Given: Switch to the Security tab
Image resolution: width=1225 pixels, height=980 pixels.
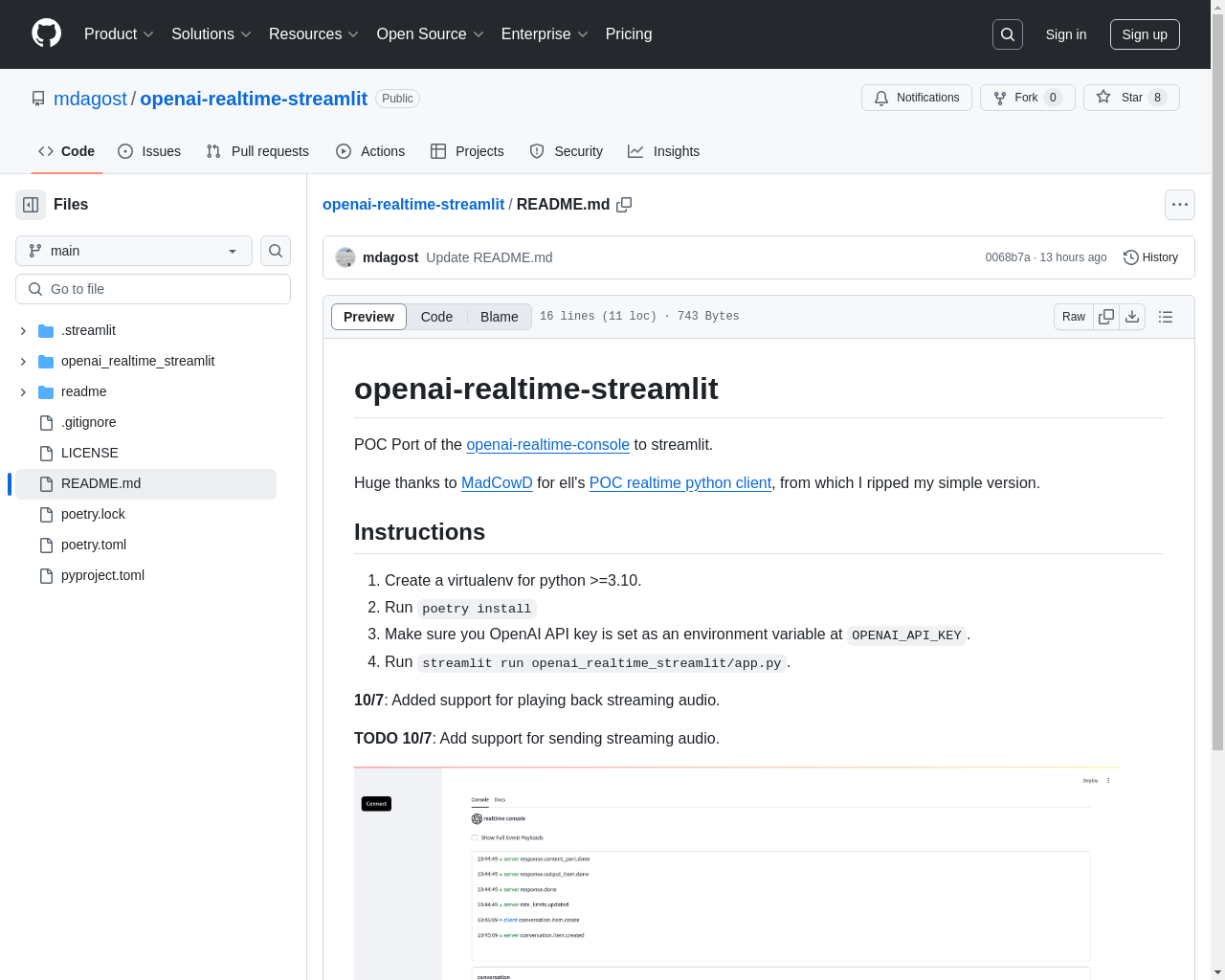Looking at the screenshot, I should tap(567, 151).
